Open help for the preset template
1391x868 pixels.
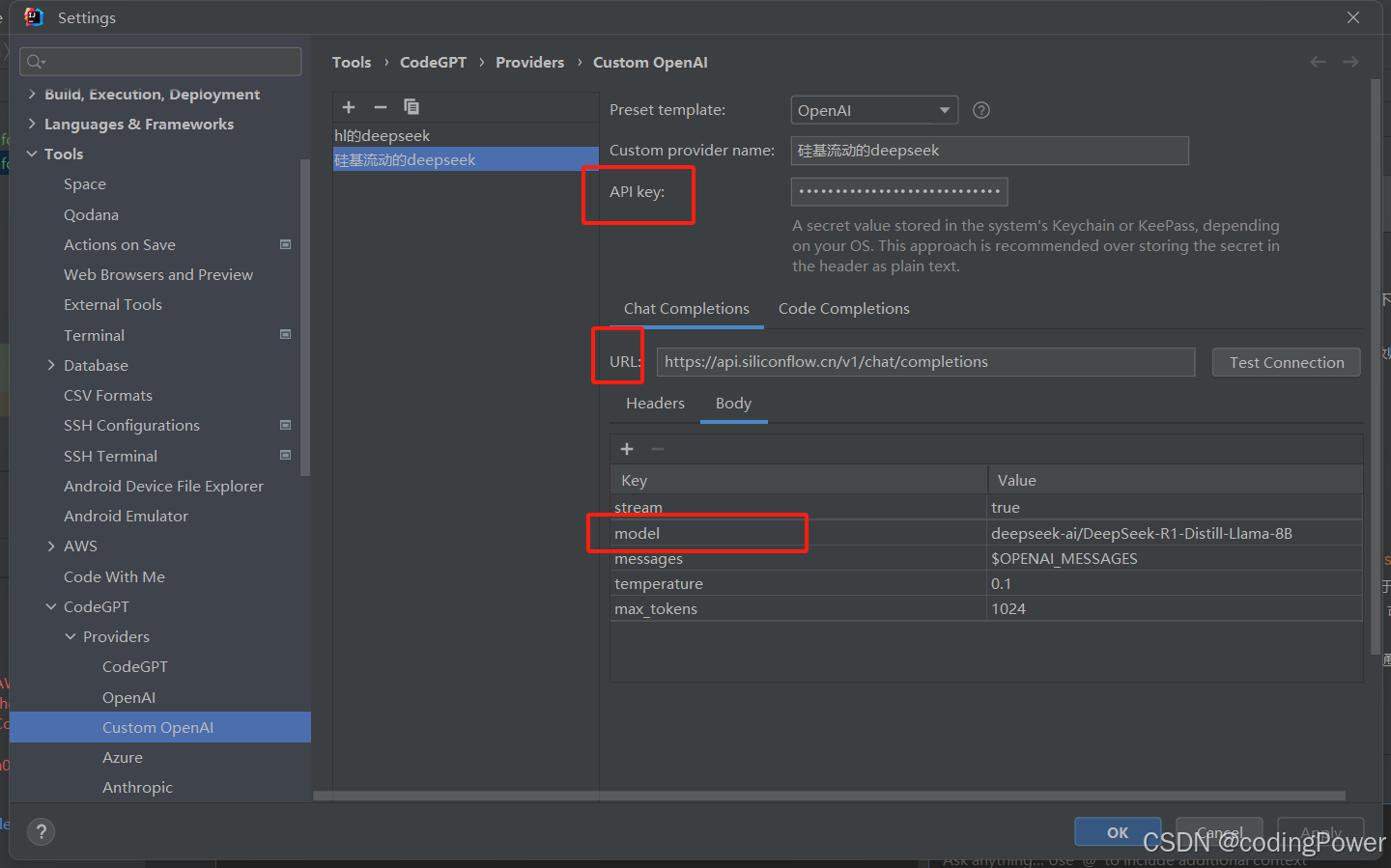point(981,110)
